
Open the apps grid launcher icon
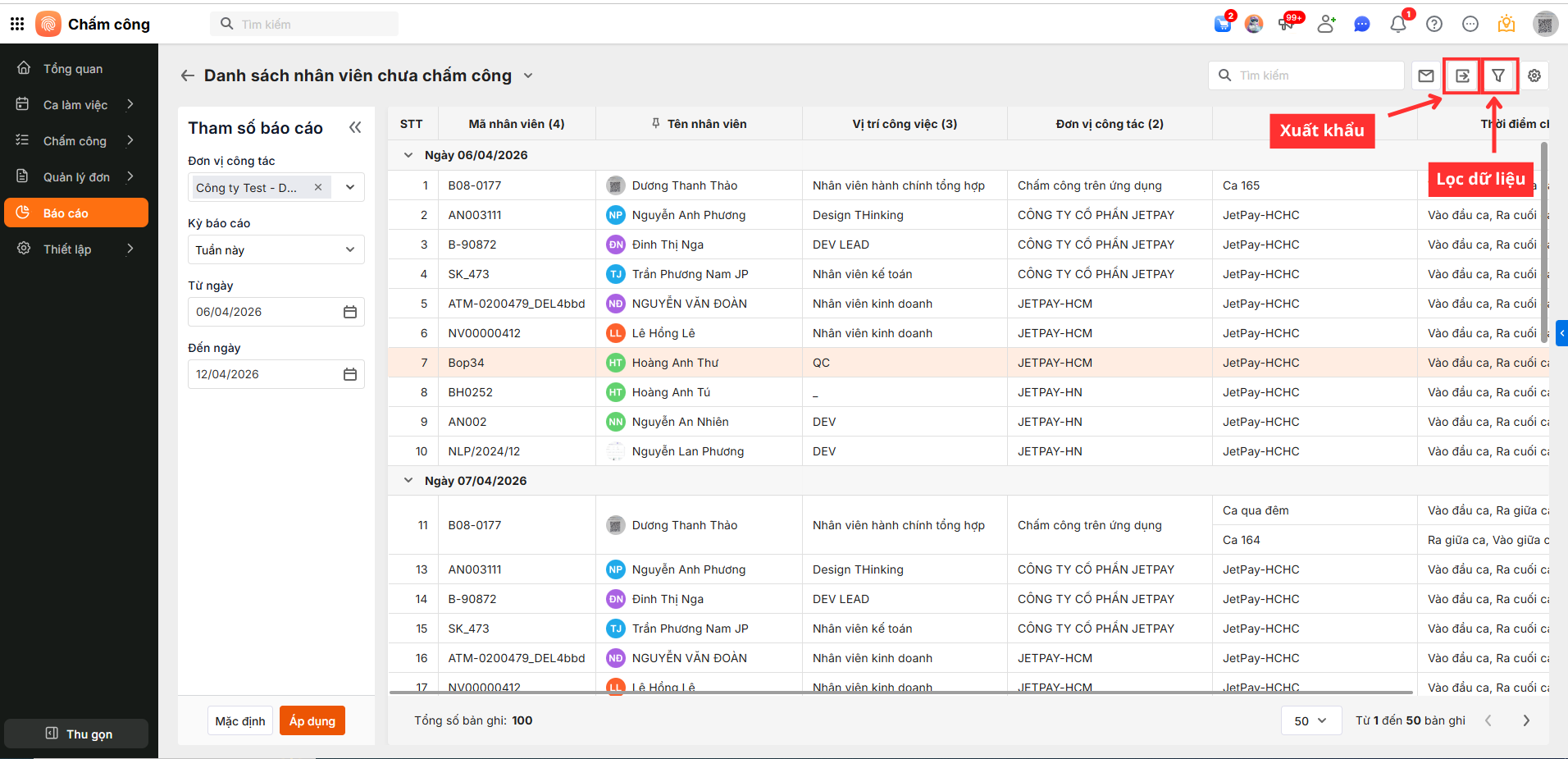coord(17,24)
